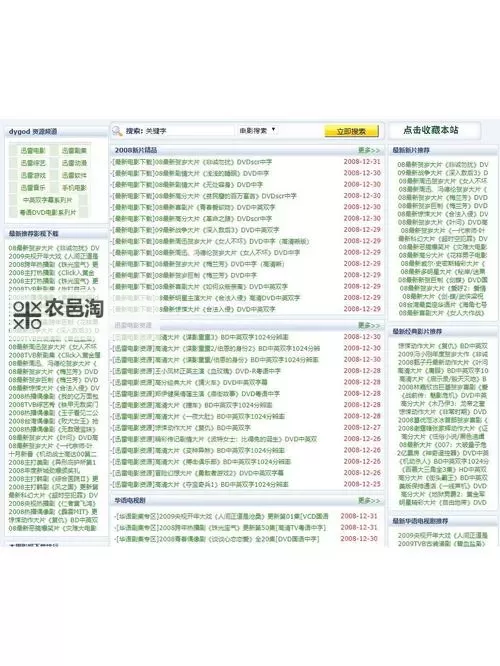Open the 高清大片《夺宝奇兵1》 BD row
500x666 pixels.
pyautogui.click(x=200, y=485)
